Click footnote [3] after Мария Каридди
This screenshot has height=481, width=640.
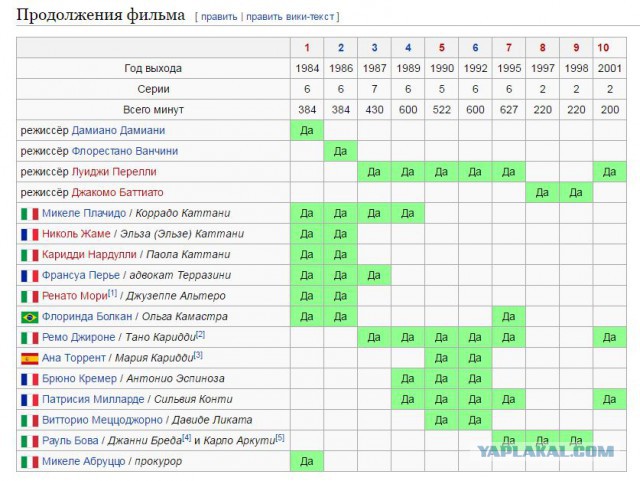[x=198, y=355]
